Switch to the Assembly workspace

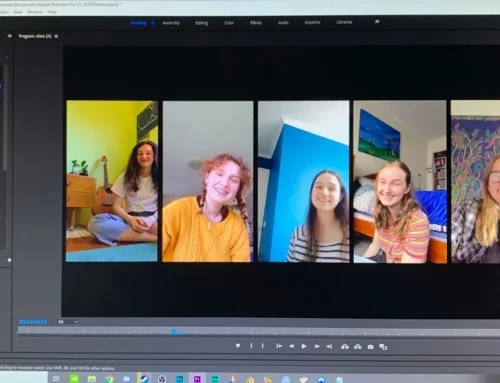pyautogui.click(x=171, y=23)
